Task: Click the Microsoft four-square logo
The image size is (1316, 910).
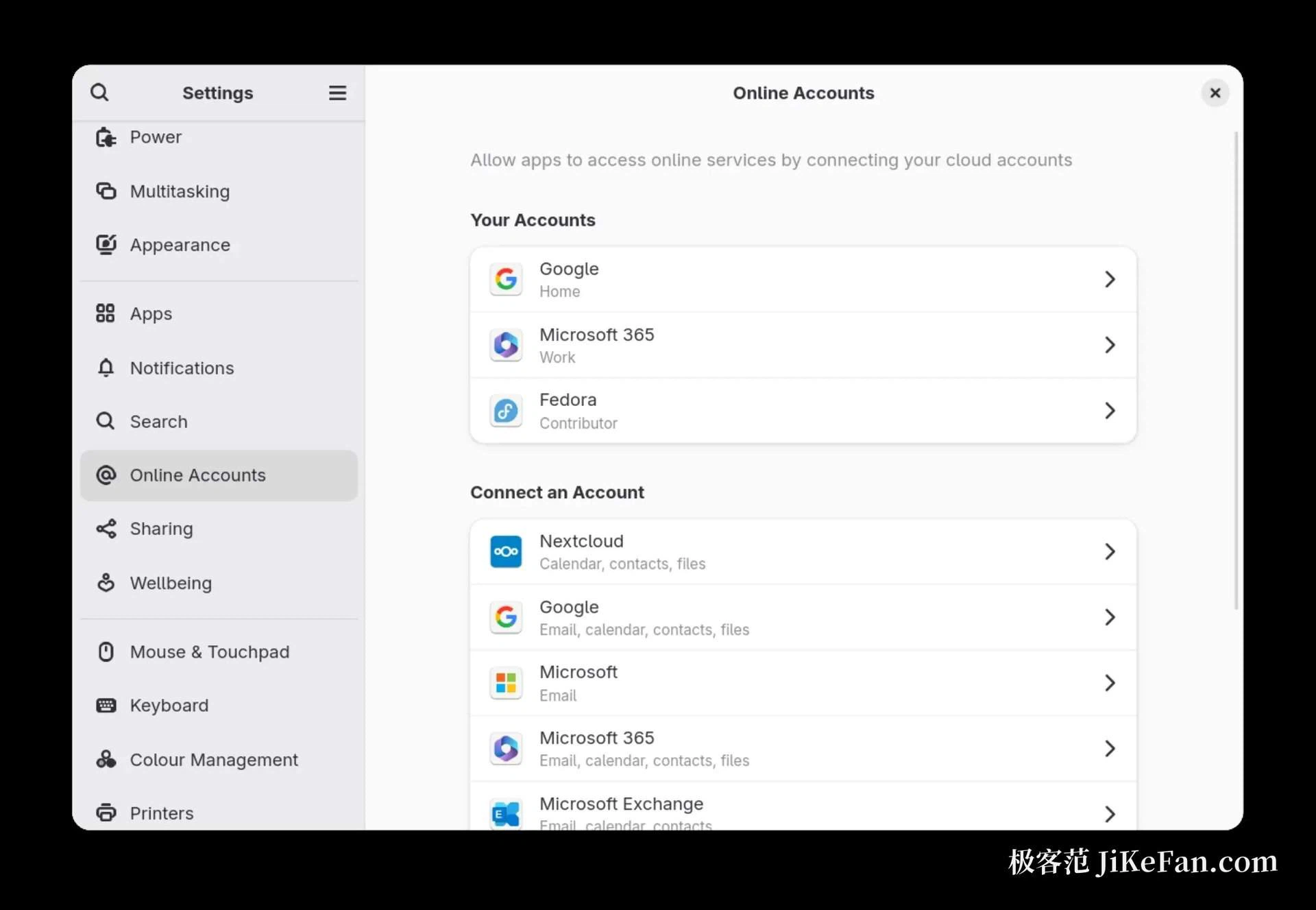Action: click(x=506, y=683)
